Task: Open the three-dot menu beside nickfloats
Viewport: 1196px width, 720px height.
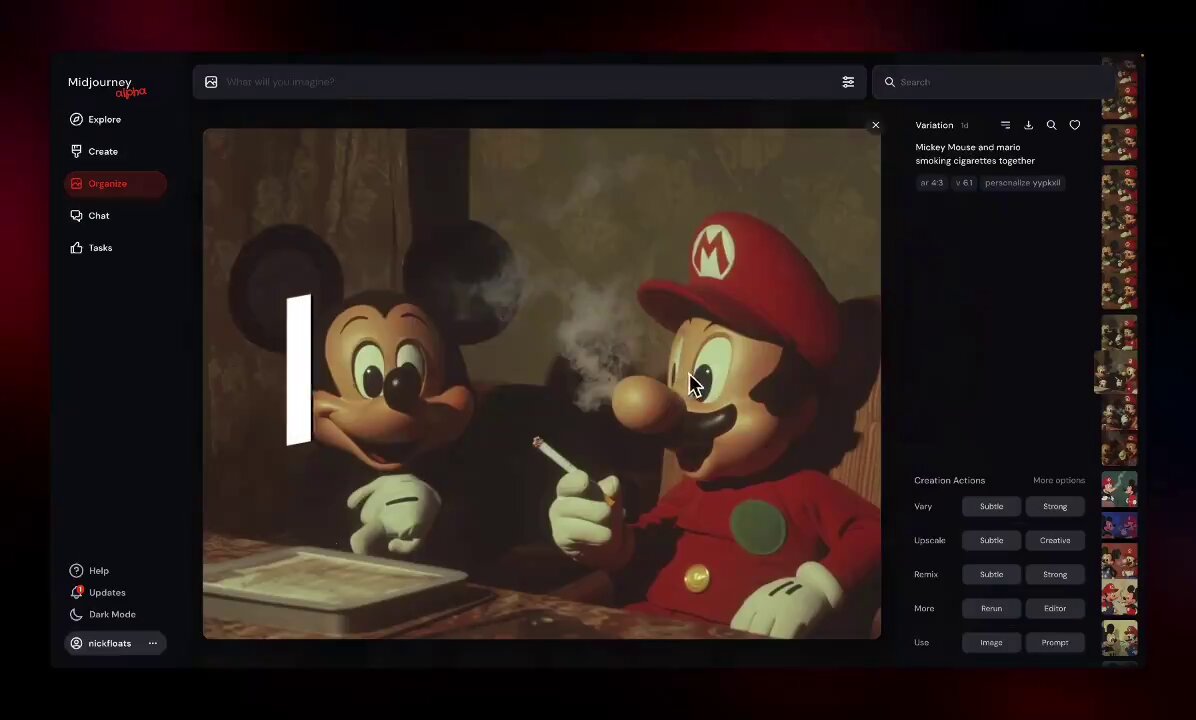Action: point(153,643)
